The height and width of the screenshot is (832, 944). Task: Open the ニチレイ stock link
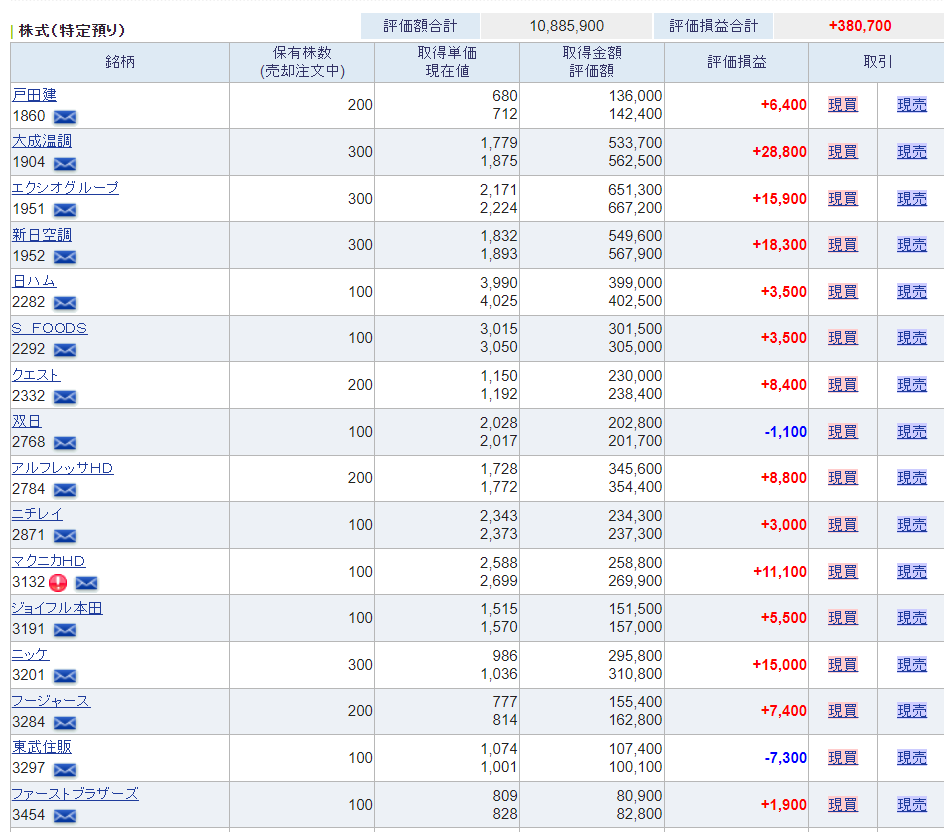point(37,514)
